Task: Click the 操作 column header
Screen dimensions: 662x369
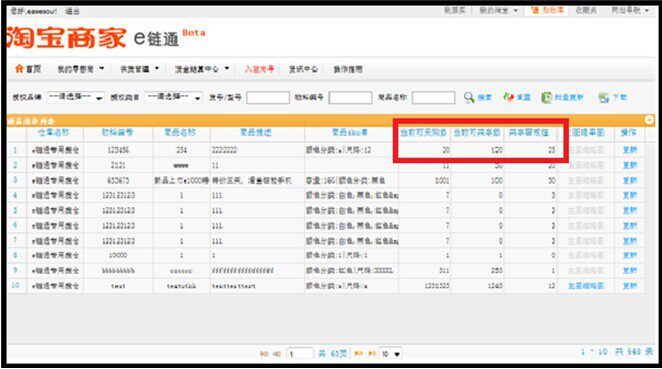Action: click(629, 133)
